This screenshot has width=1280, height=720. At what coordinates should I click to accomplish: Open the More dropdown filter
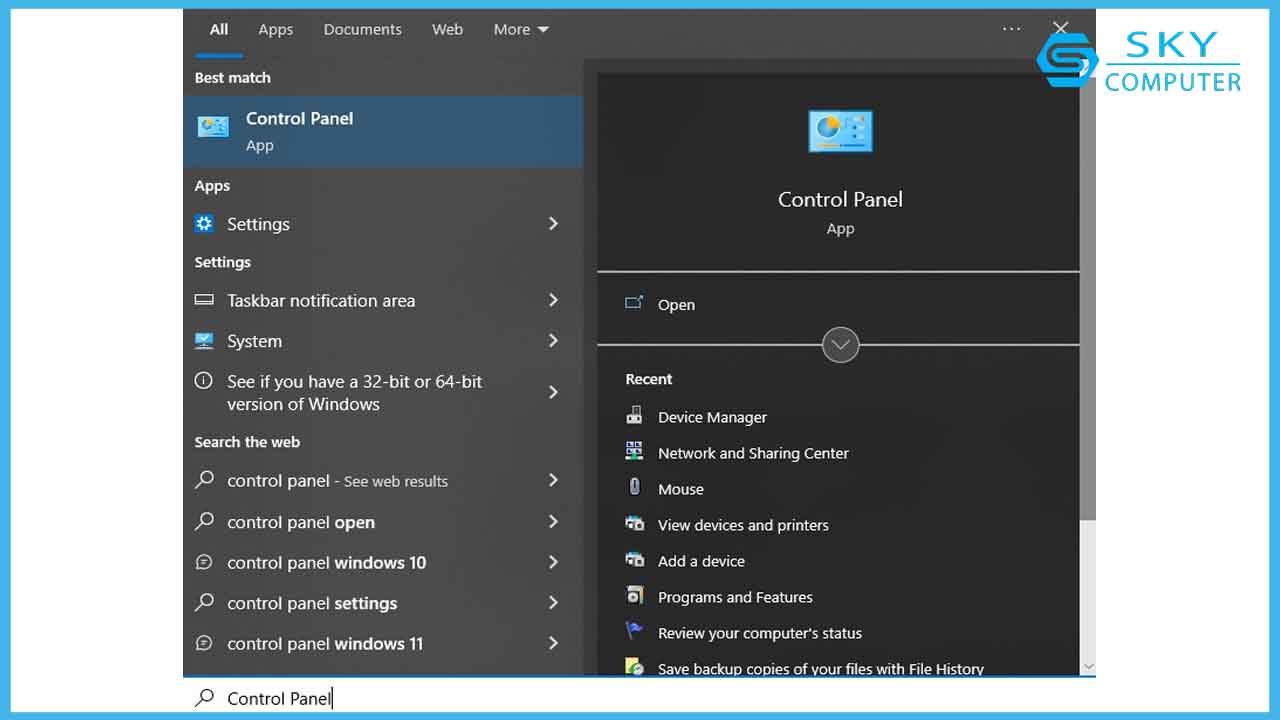pyautogui.click(x=521, y=29)
